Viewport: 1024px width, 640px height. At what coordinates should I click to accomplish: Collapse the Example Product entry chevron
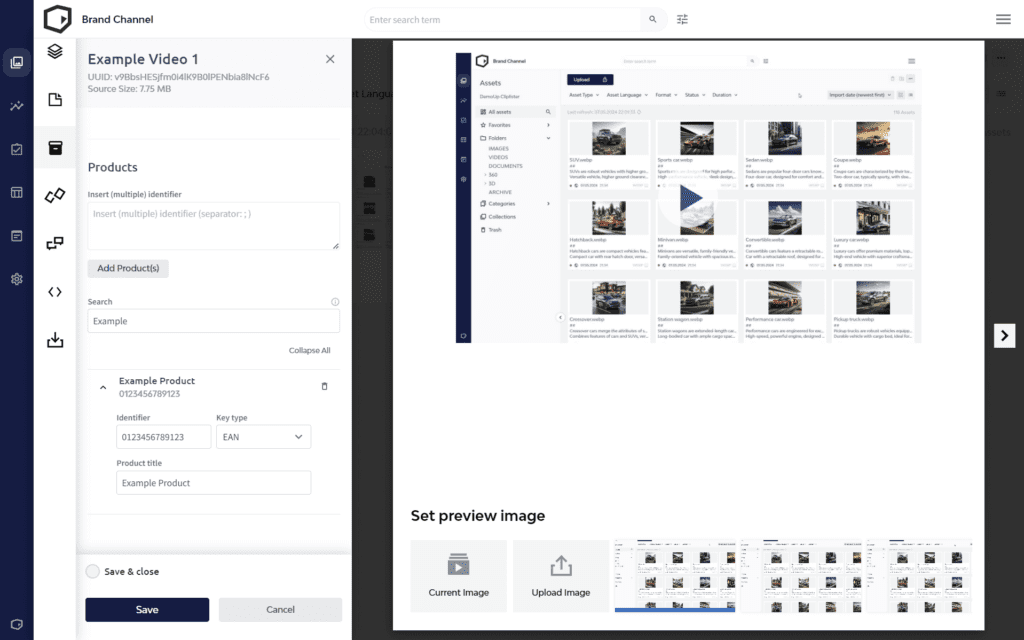click(x=102, y=387)
